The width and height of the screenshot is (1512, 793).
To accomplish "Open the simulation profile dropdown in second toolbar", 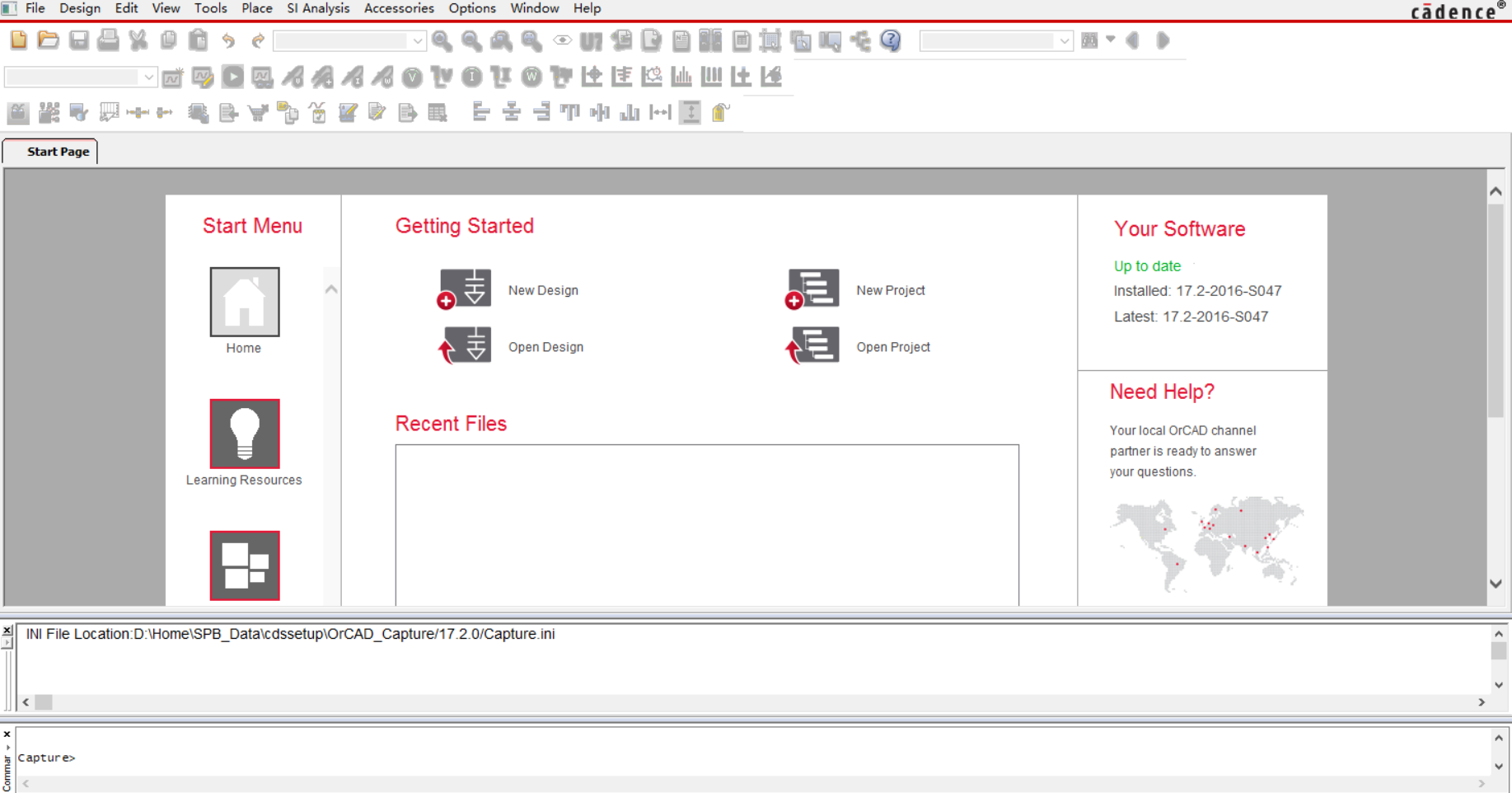I will coord(80,77).
